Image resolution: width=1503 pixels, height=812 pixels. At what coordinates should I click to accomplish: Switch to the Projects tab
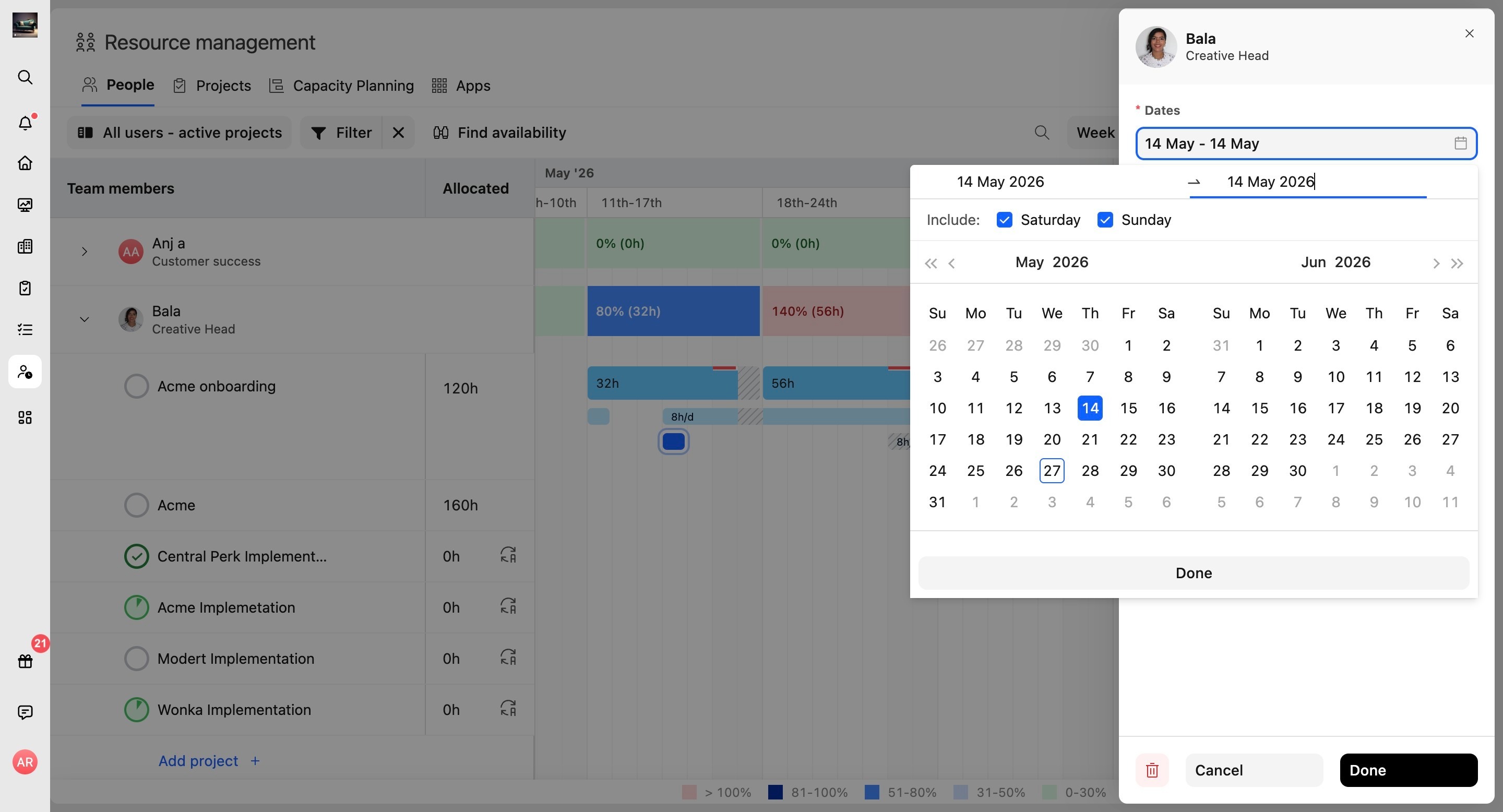(x=212, y=86)
